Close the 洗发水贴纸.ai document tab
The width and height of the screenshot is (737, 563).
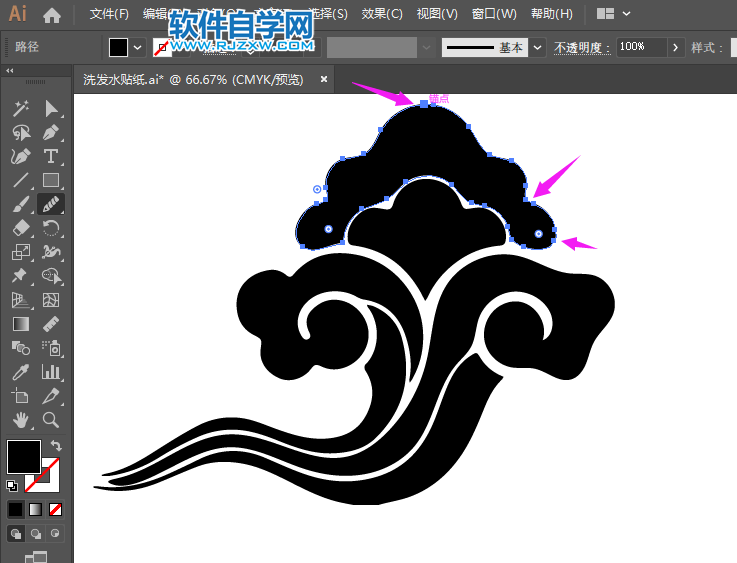coord(323,79)
